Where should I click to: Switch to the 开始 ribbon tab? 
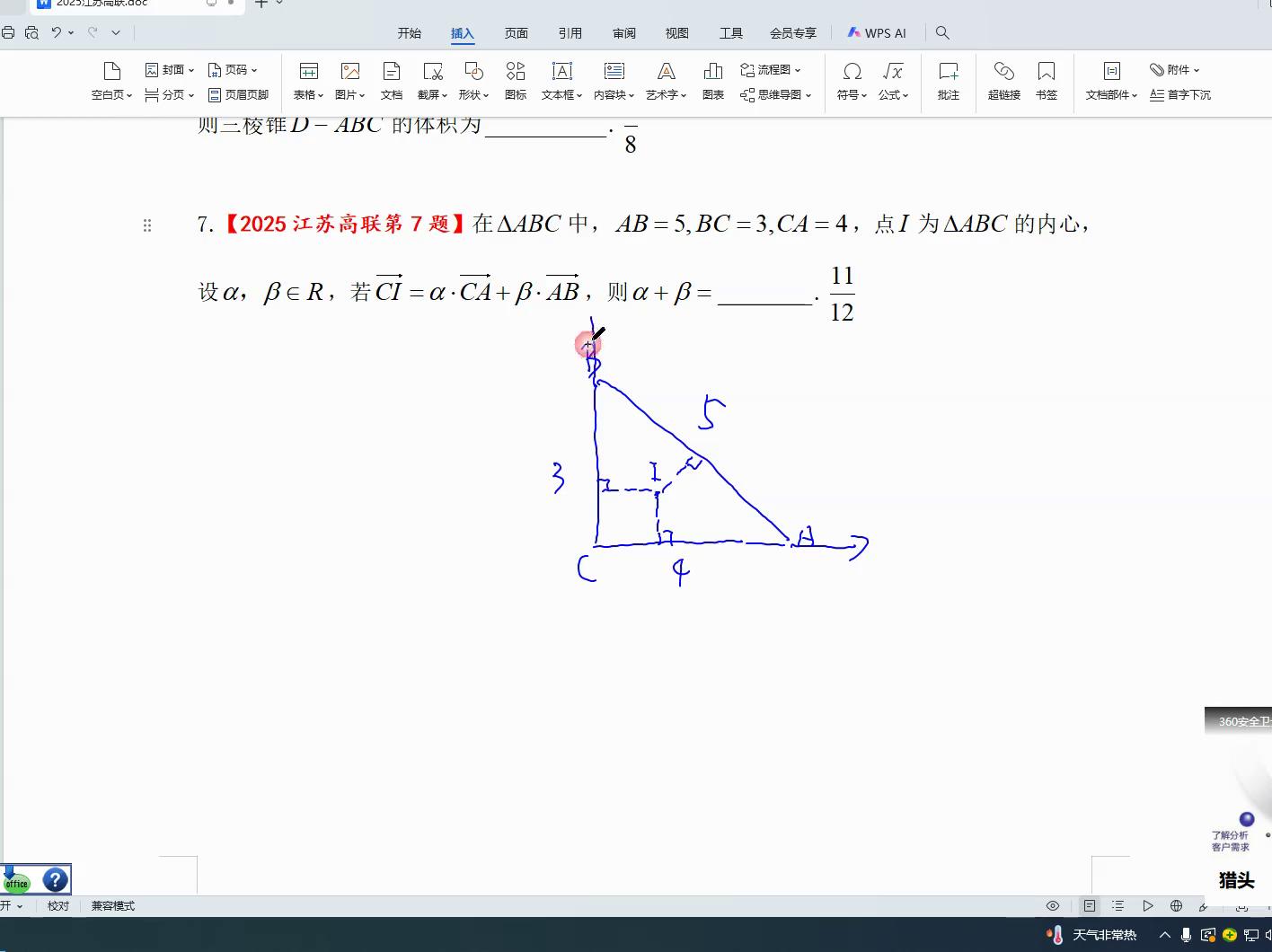tap(410, 33)
